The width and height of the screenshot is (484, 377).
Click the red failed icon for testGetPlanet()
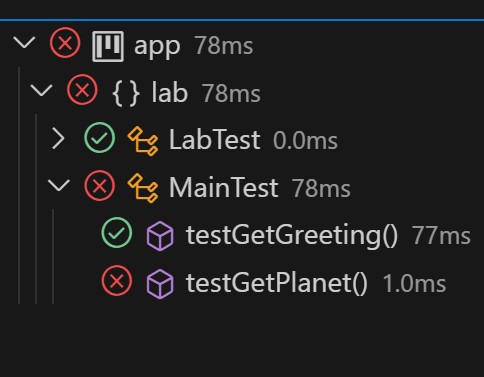click(117, 281)
